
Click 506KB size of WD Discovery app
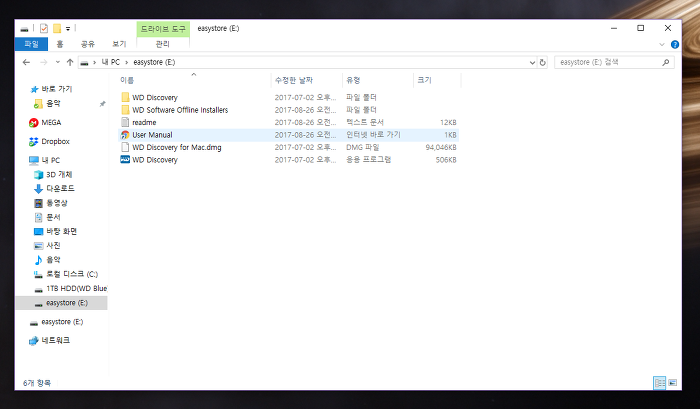446,160
